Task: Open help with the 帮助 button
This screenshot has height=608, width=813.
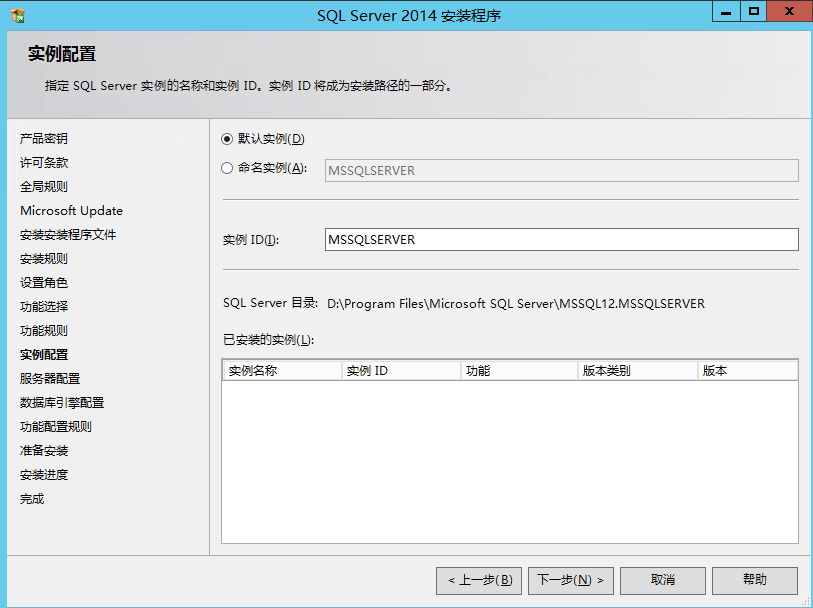Action: pos(755,580)
